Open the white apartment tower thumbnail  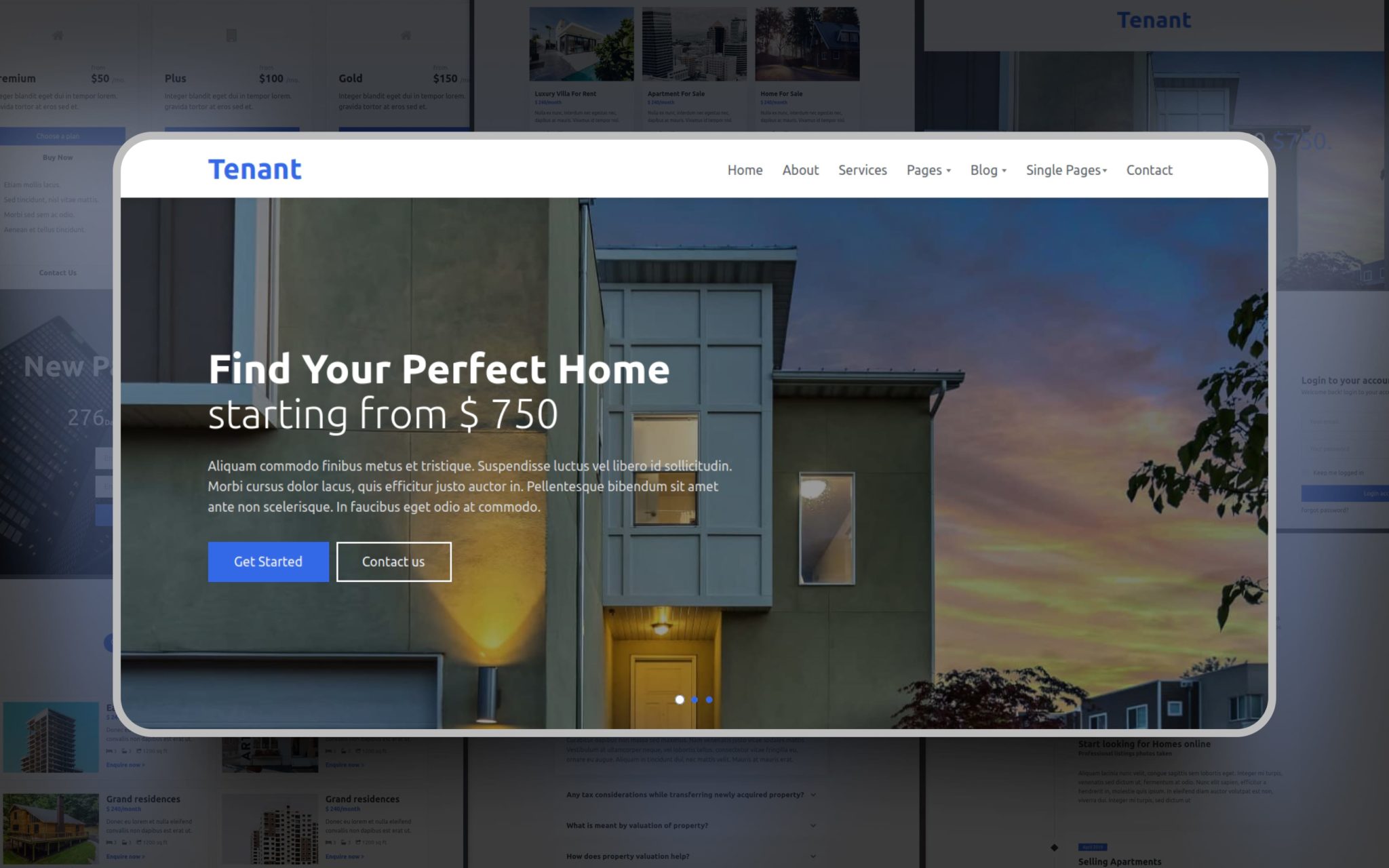(x=270, y=829)
